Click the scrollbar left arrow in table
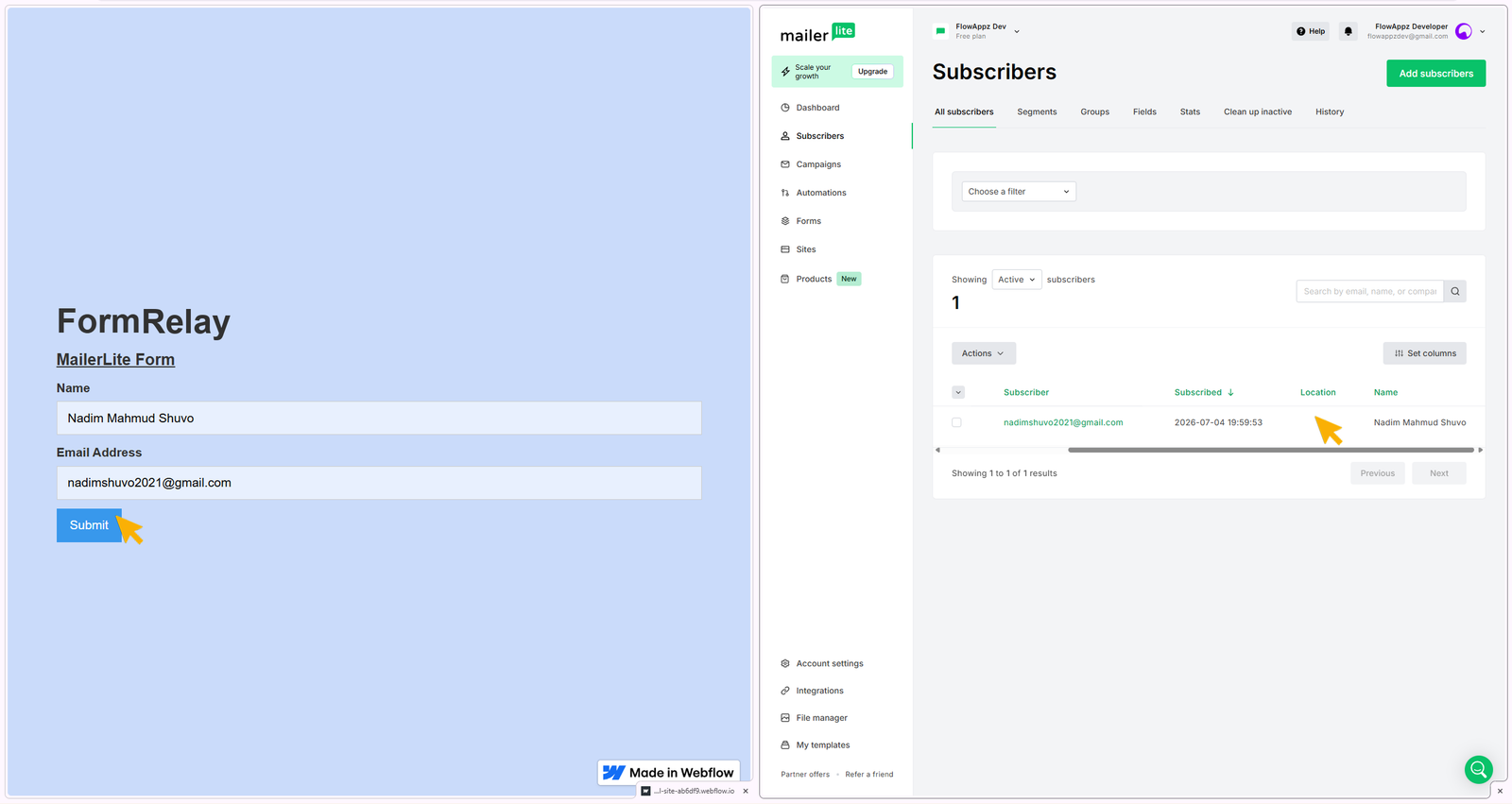The image size is (1512, 804). tap(937, 450)
